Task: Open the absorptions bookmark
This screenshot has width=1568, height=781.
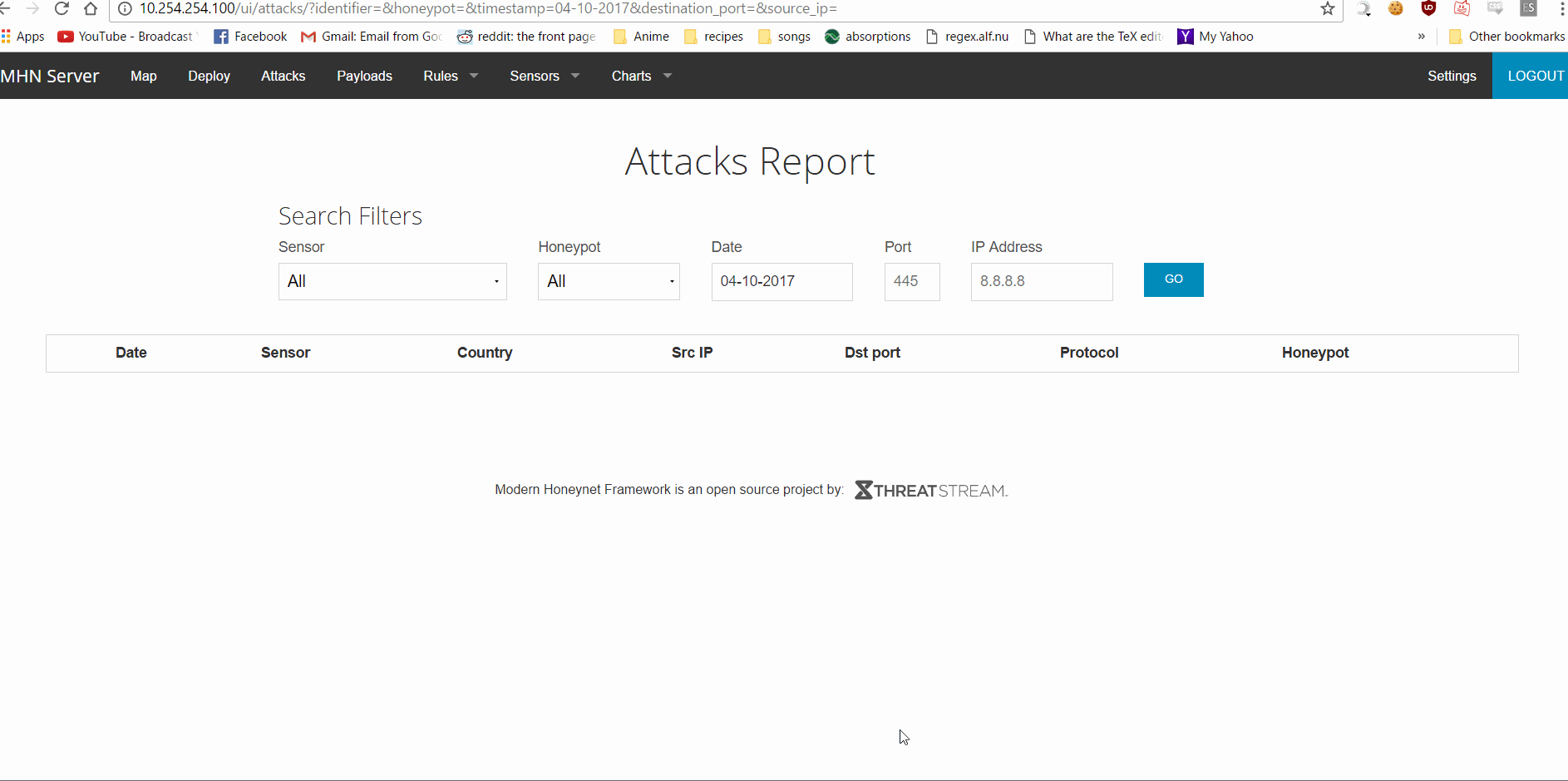Action: point(868,37)
